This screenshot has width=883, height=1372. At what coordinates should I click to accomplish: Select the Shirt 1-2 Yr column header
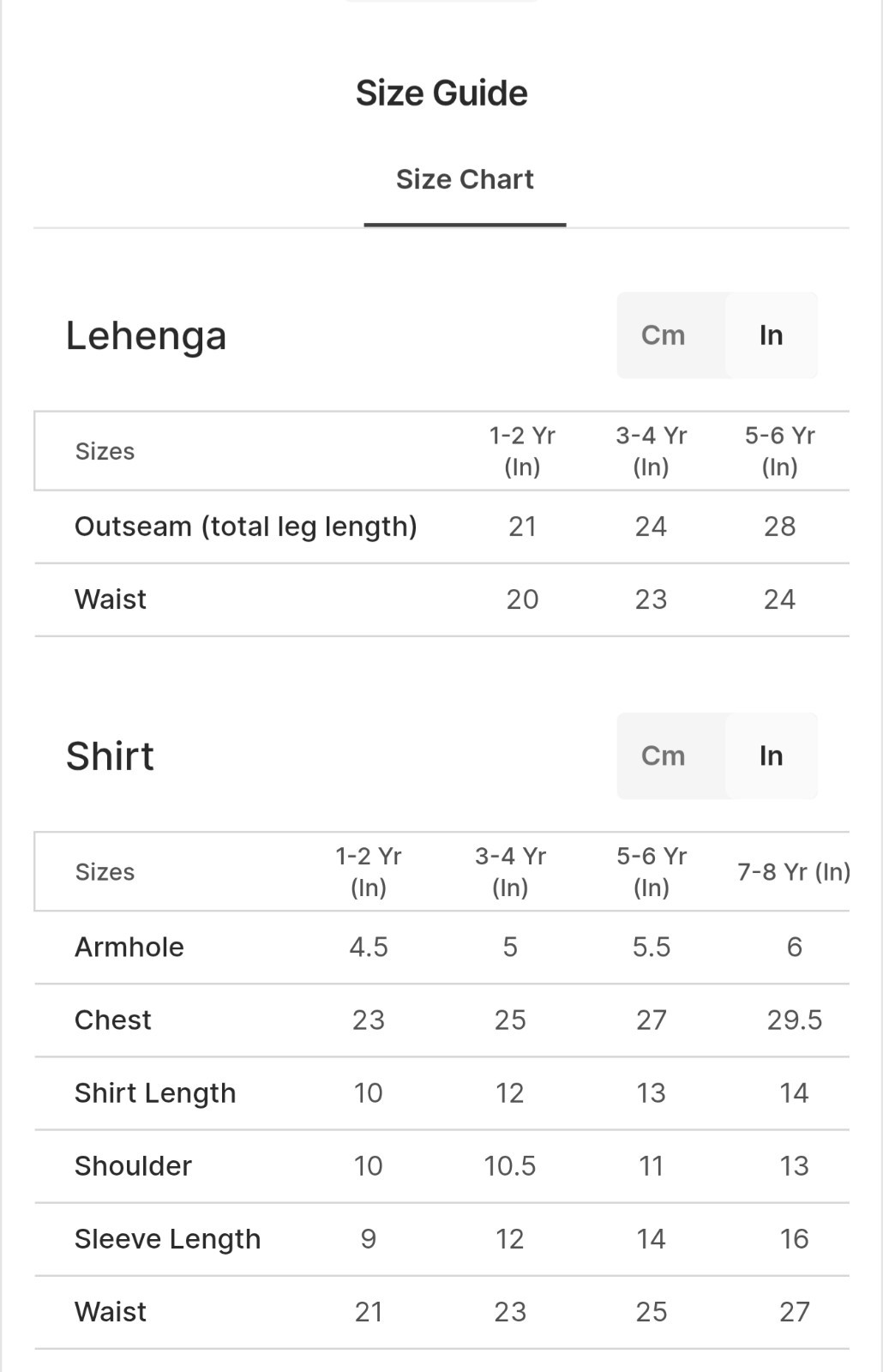point(369,871)
